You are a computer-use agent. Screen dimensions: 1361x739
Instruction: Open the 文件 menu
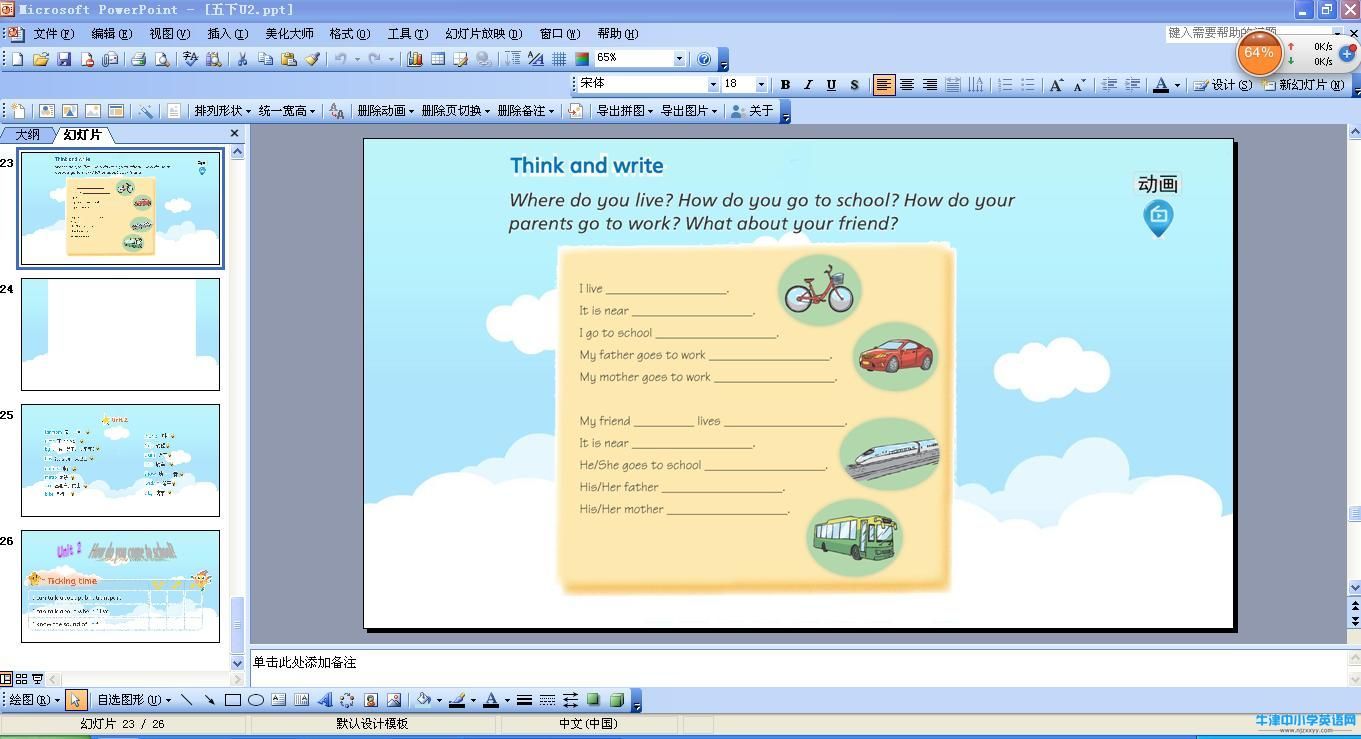(x=53, y=34)
